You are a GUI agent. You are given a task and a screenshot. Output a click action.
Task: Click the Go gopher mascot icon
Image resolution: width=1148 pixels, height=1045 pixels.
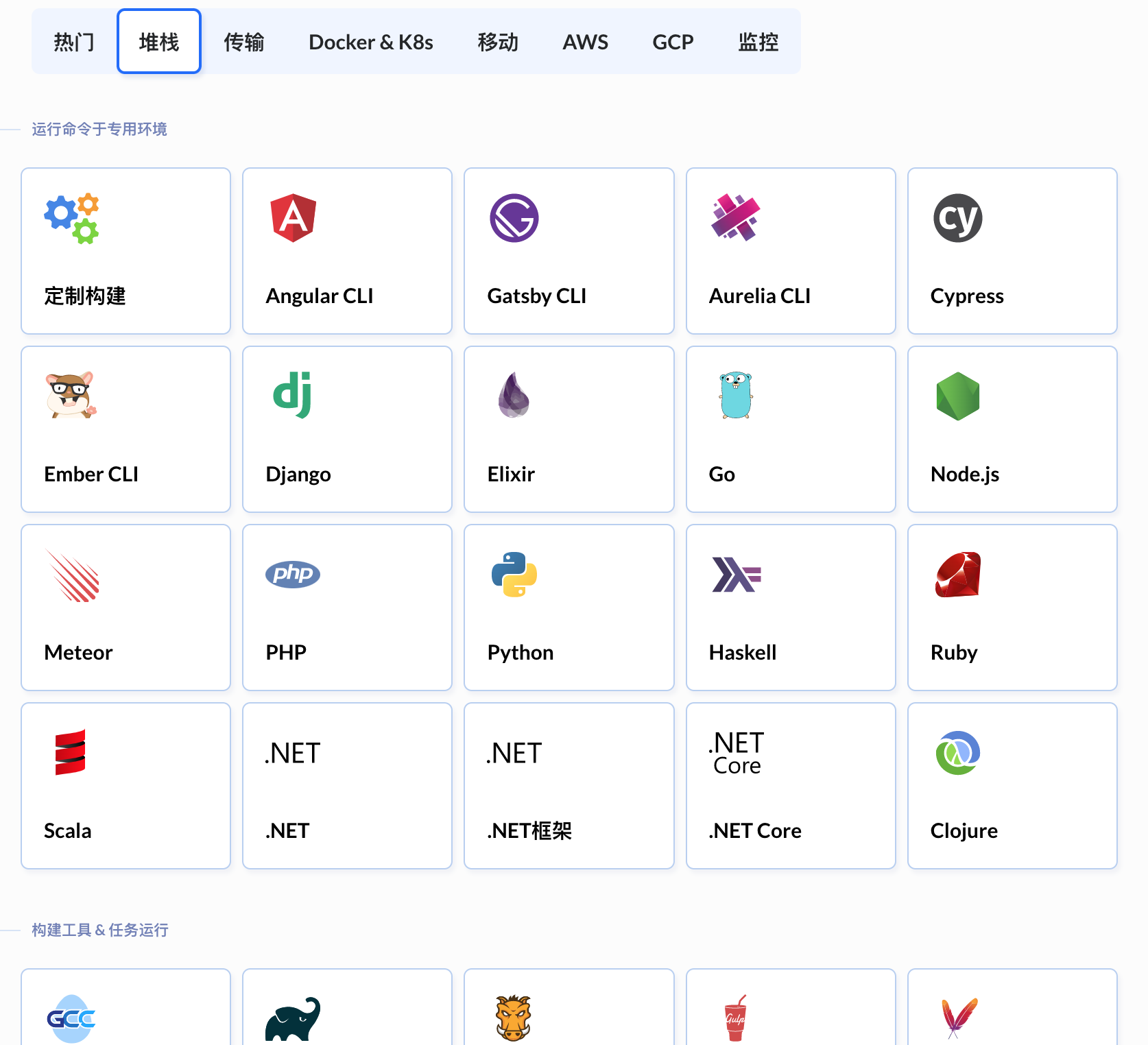tap(736, 395)
